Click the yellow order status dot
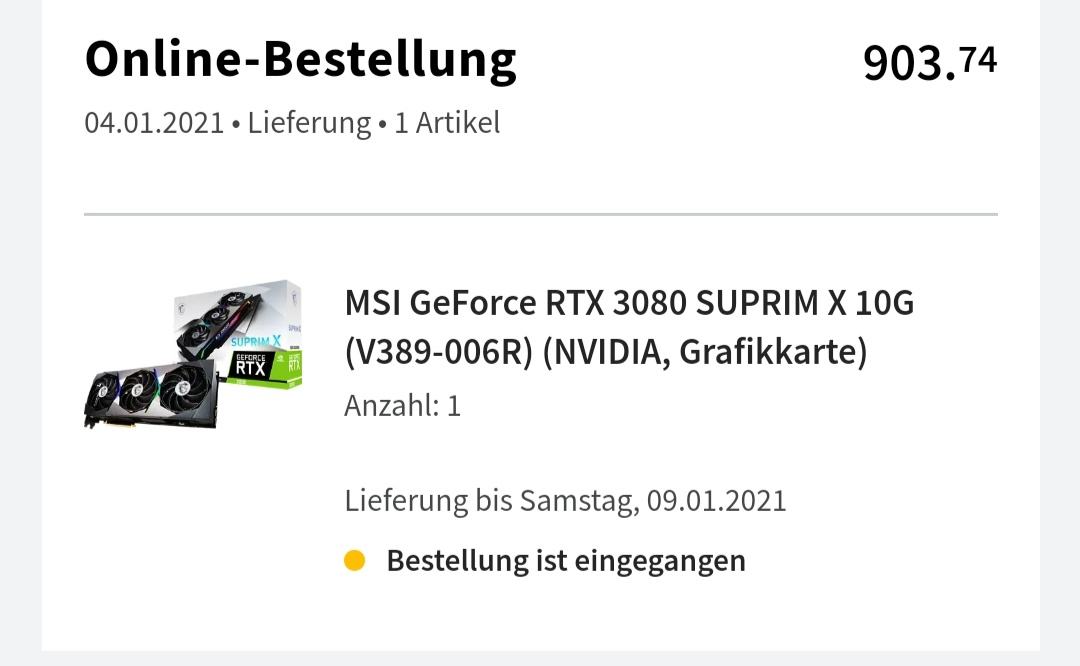 pyautogui.click(x=354, y=561)
